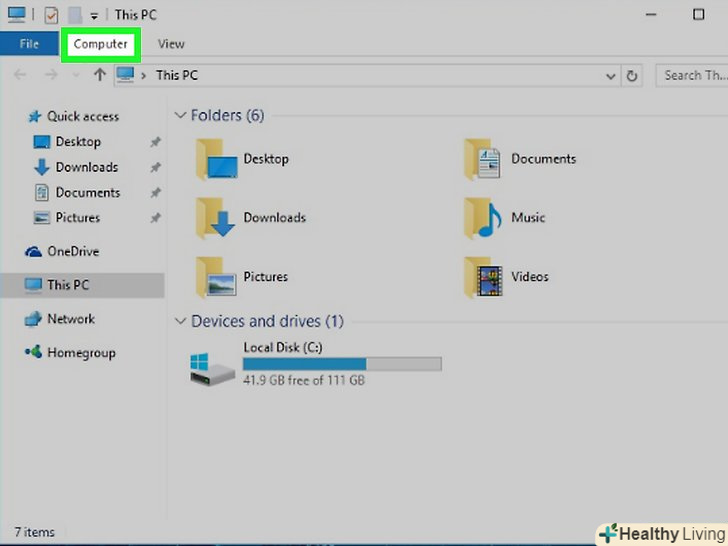
Task: Open the recent locations dropdown arrow
Action: pyautogui.click(x=76, y=75)
